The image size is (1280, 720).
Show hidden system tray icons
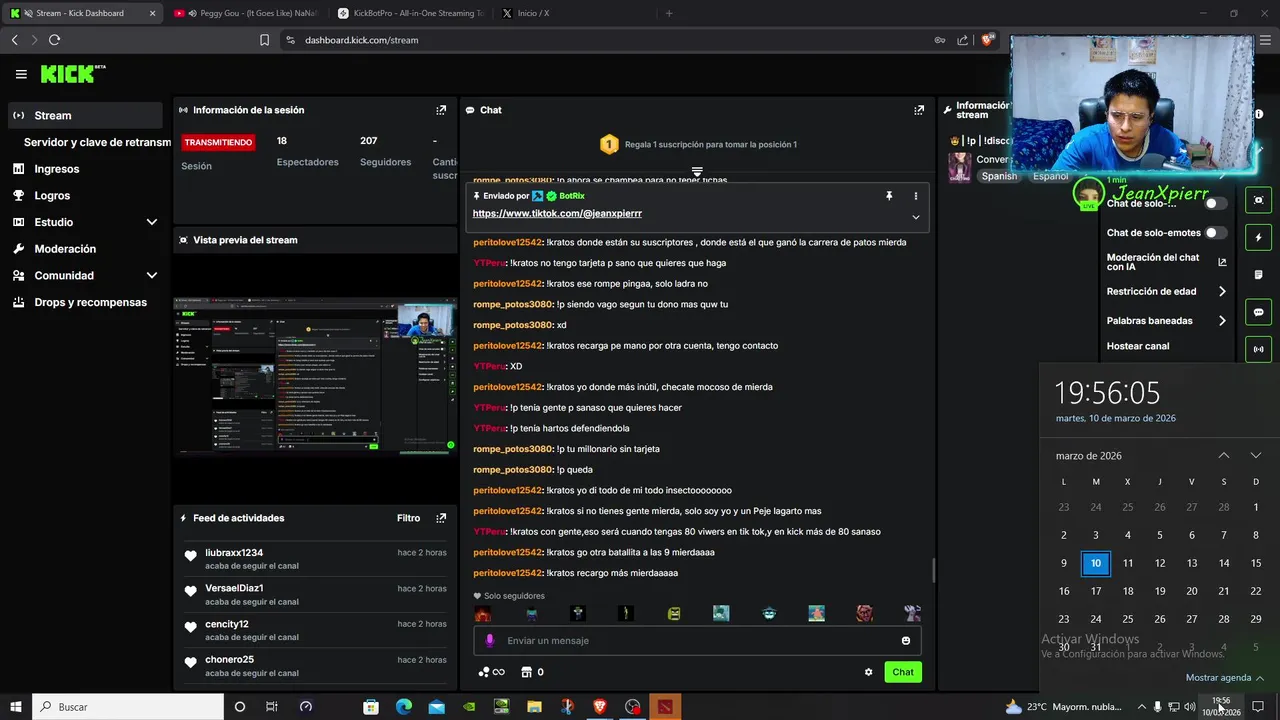click(1142, 707)
